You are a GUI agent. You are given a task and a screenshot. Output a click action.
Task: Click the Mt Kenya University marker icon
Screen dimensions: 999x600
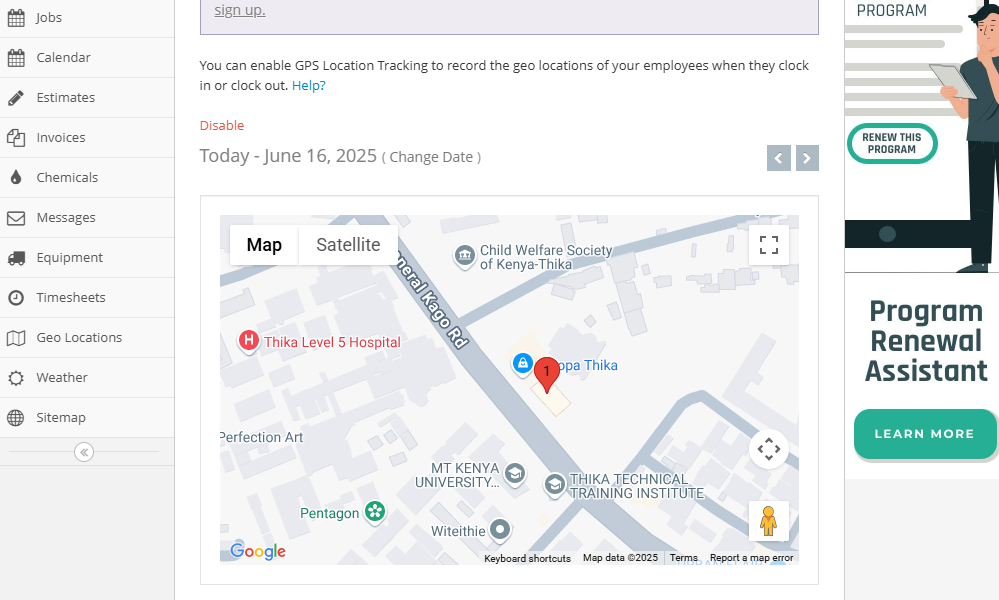(x=515, y=473)
